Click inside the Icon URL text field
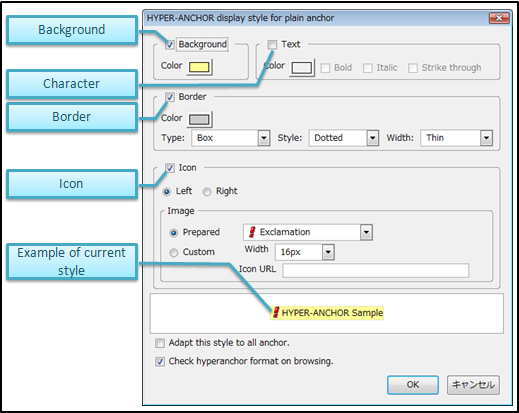 point(376,270)
